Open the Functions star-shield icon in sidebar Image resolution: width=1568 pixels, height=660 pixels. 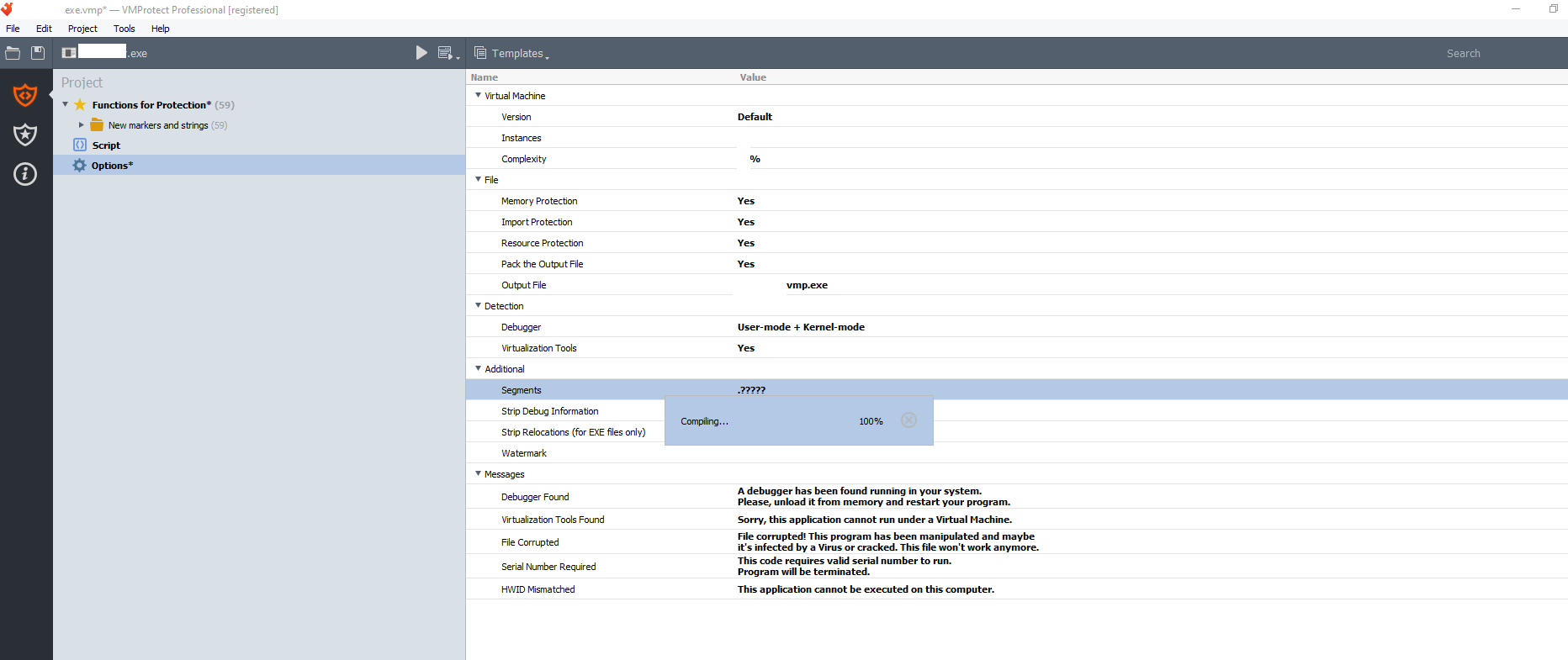click(x=25, y=135)
